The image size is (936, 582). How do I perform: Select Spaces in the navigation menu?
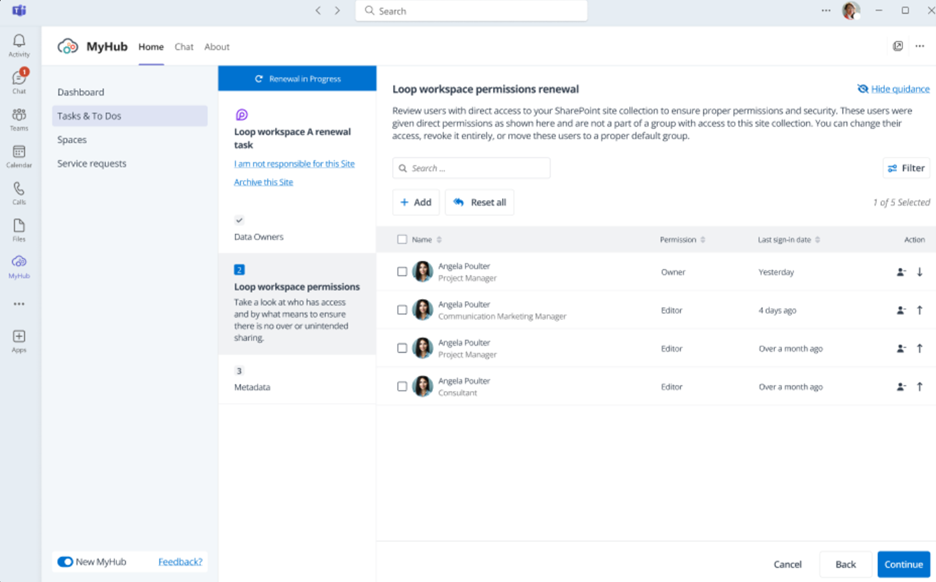[x=72, y=140]
